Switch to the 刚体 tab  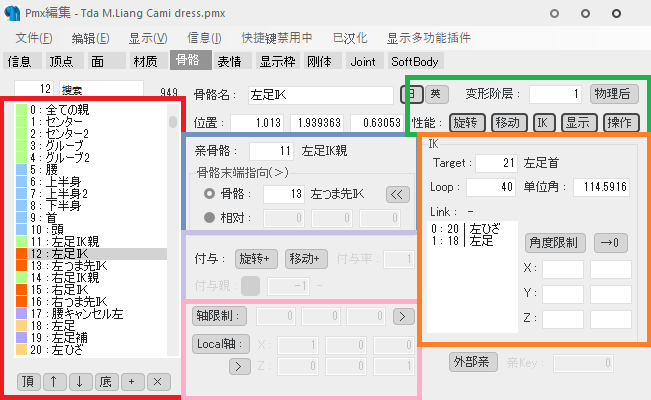point(323,61)
